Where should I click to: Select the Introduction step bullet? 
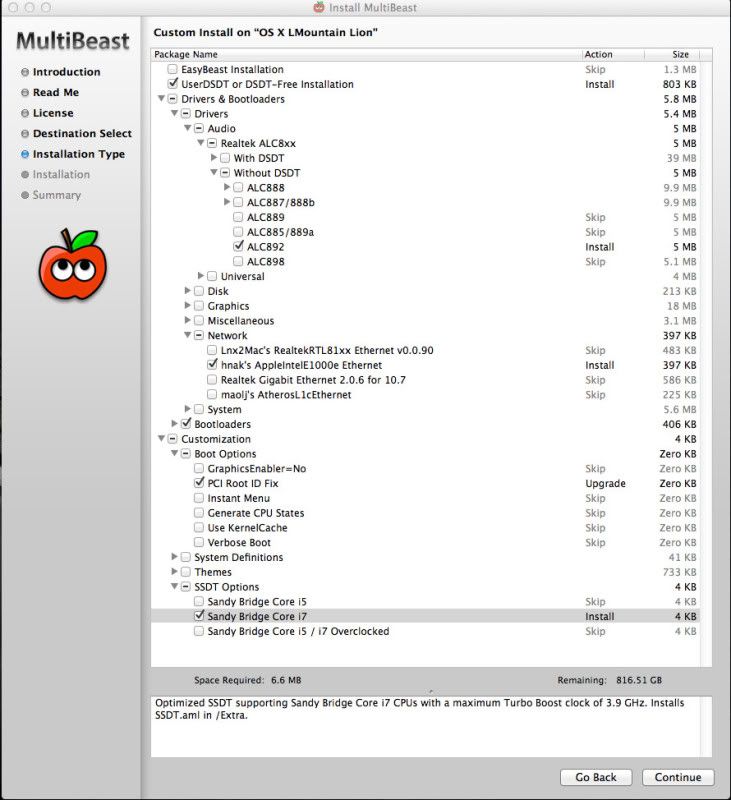point(24,72)
